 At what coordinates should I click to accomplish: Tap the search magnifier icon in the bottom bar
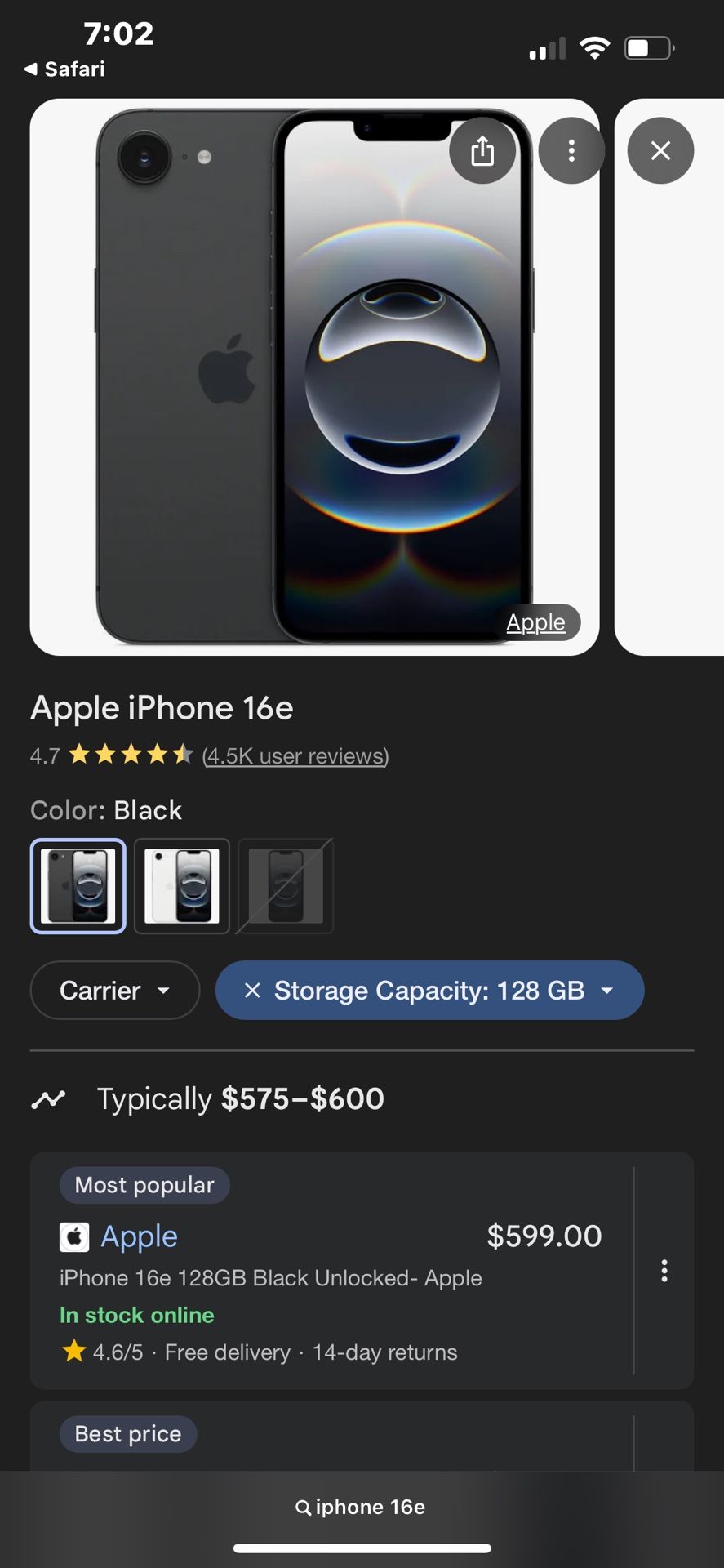coord(303,1508)
